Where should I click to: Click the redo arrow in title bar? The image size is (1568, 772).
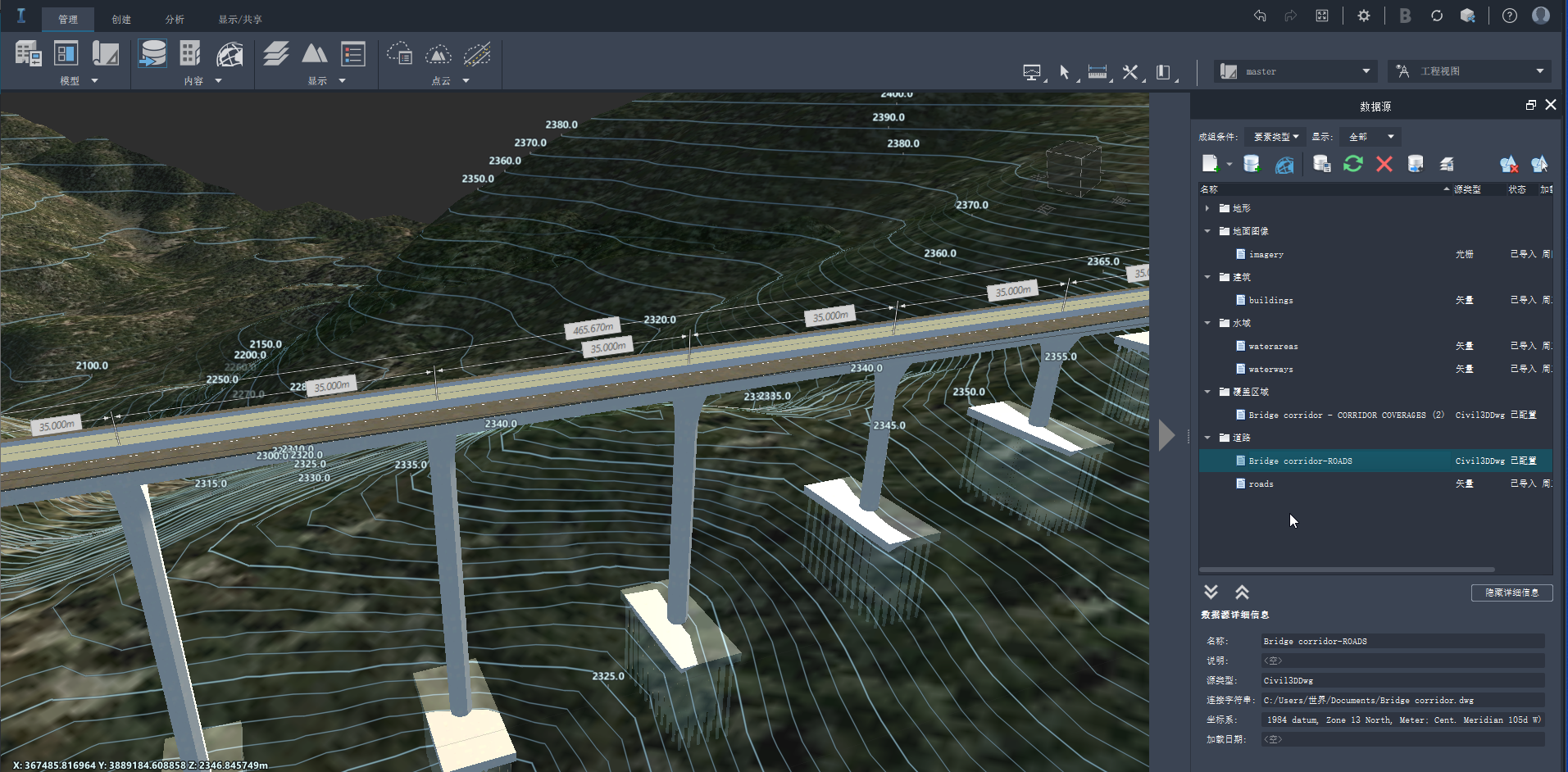click(x=1291, y=16)
